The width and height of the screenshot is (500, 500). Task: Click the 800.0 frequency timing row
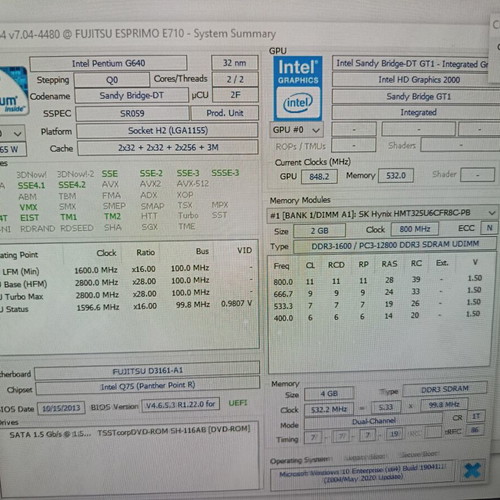point(377,280)
